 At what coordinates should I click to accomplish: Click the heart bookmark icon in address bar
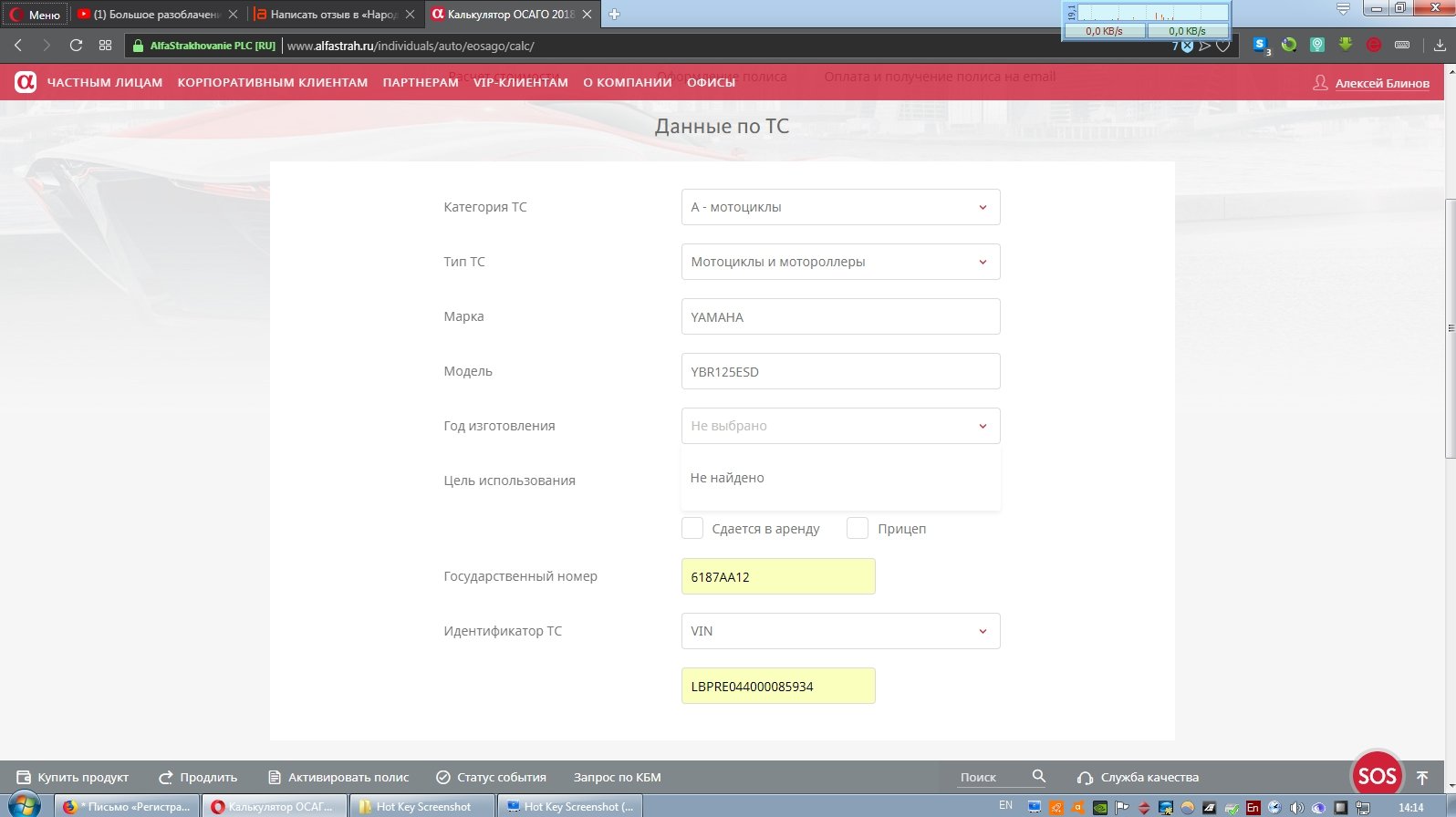1223,46
